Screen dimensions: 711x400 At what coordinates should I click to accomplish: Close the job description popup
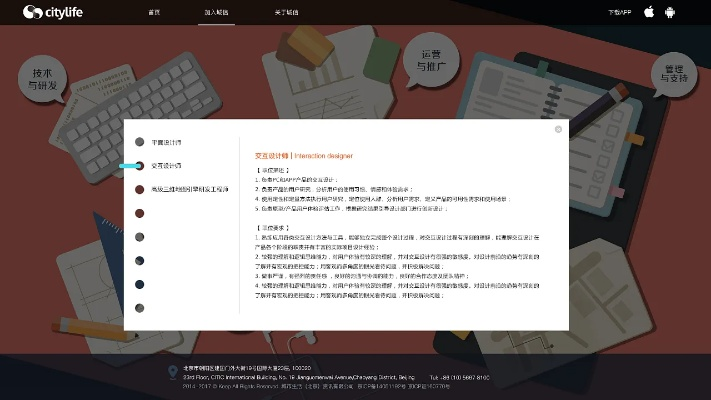tap(558, 129)
